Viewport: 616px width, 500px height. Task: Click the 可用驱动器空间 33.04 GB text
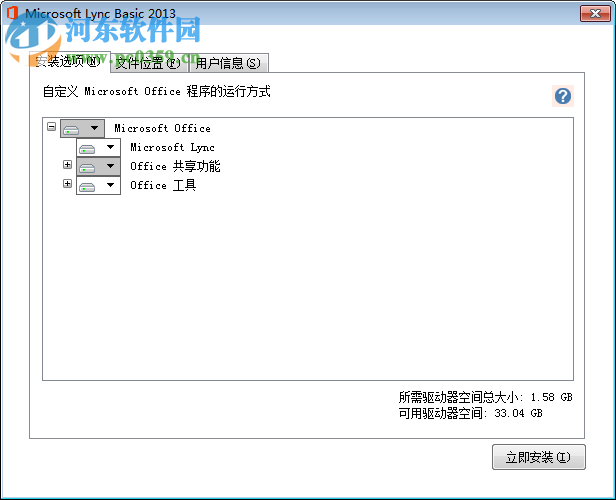[471, 413]
